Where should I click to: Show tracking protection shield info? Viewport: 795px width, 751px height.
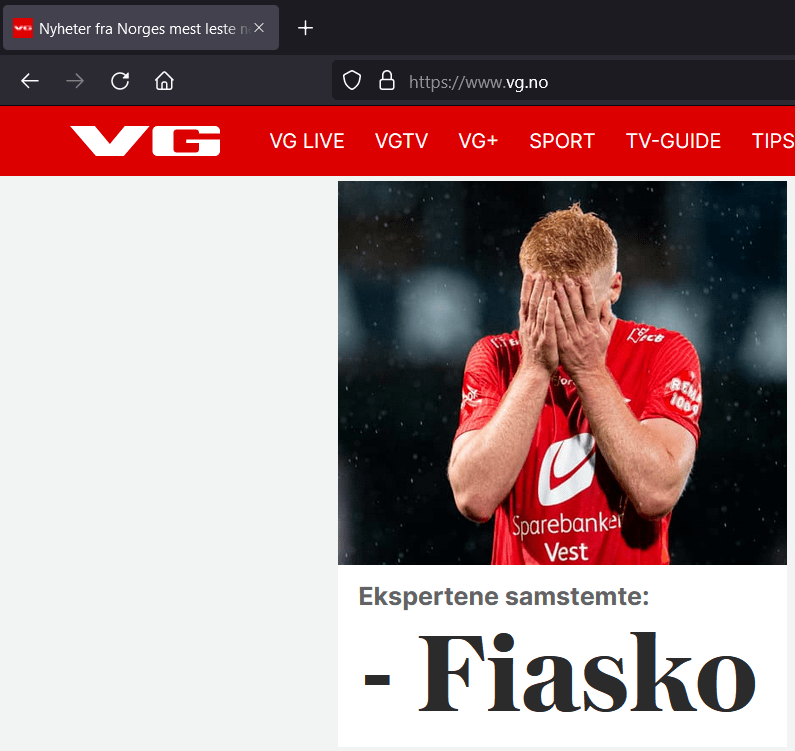click(x=352, y=81)
